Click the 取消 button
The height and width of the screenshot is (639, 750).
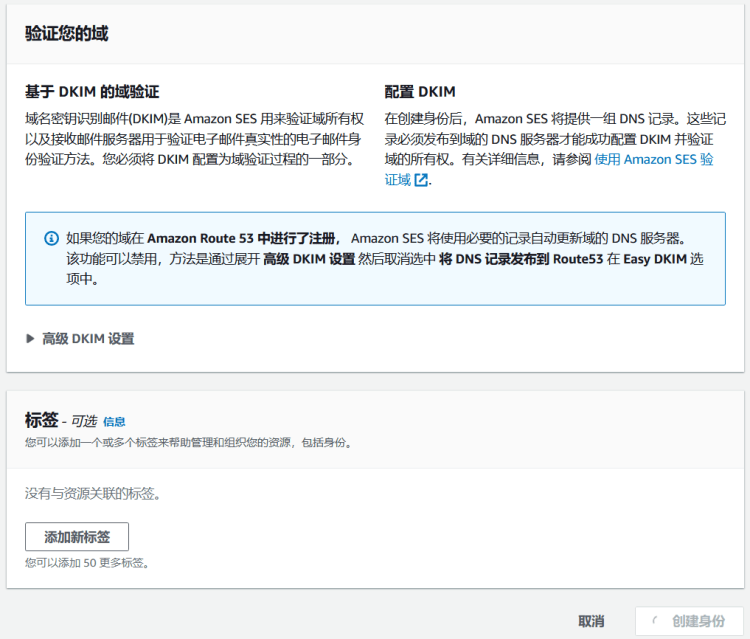coord(591,621)
